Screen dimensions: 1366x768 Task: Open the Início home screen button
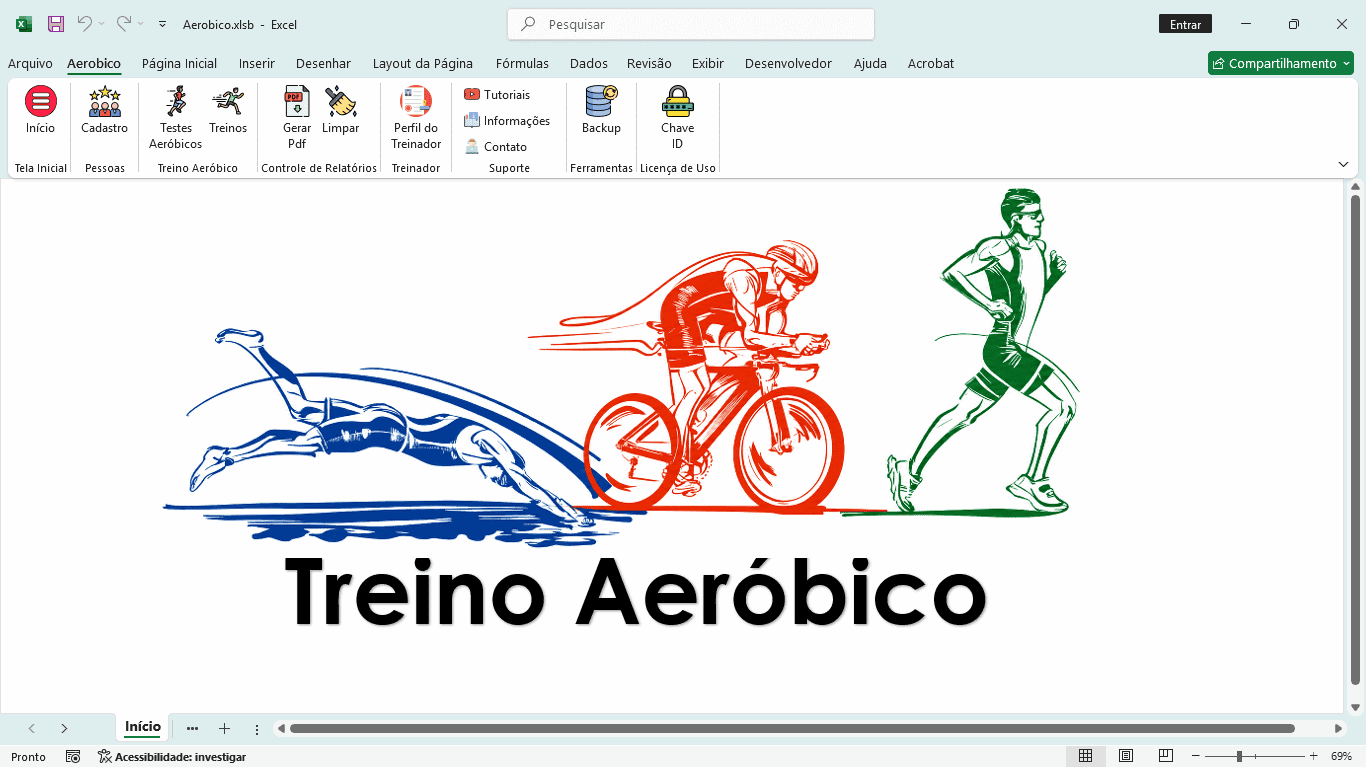40,111
